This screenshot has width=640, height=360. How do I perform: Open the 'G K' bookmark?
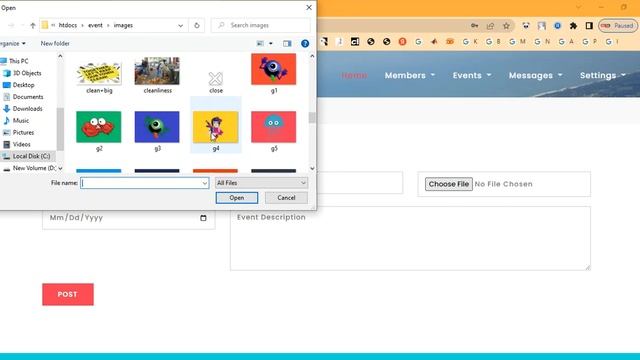click(x=470, y=42)
